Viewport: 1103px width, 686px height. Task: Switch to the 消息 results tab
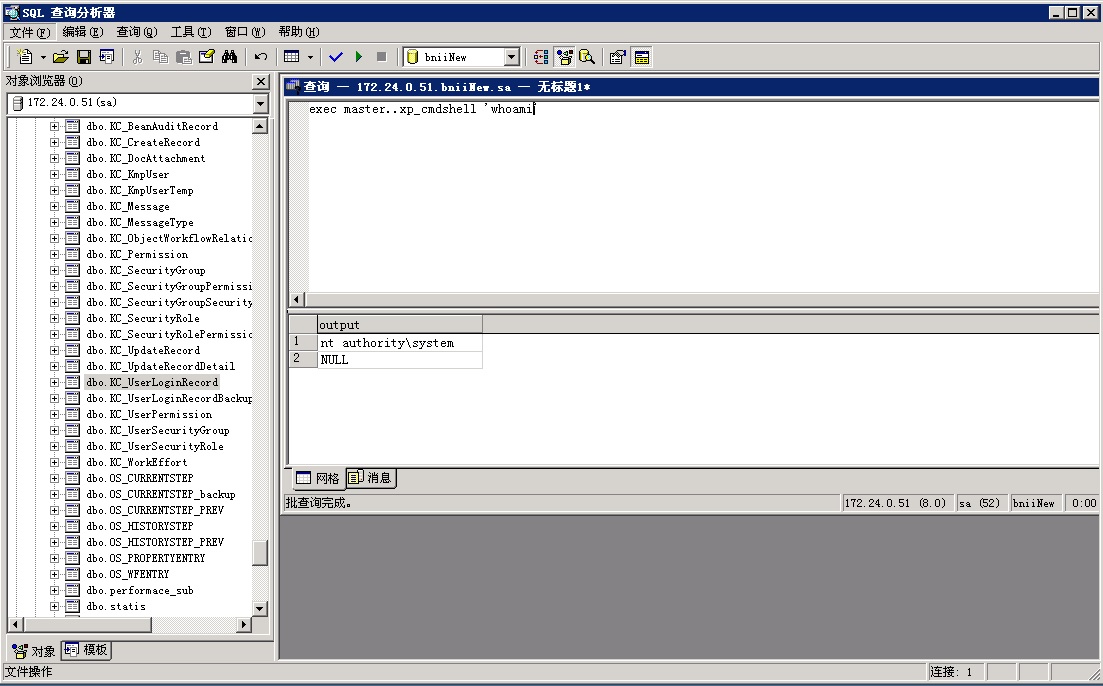point(371,478)
